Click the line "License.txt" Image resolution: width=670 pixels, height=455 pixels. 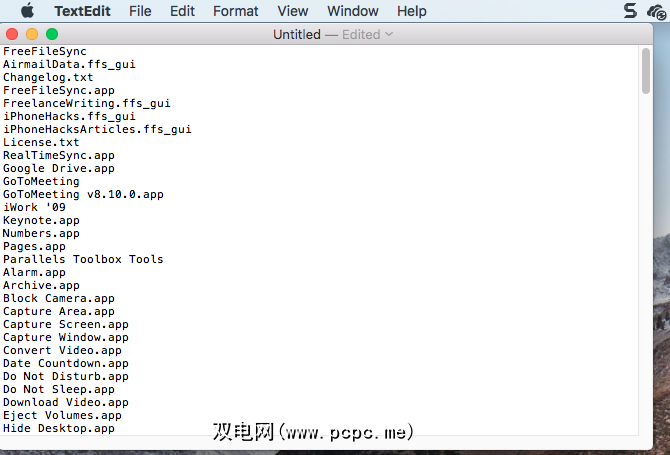click(41, 142)
